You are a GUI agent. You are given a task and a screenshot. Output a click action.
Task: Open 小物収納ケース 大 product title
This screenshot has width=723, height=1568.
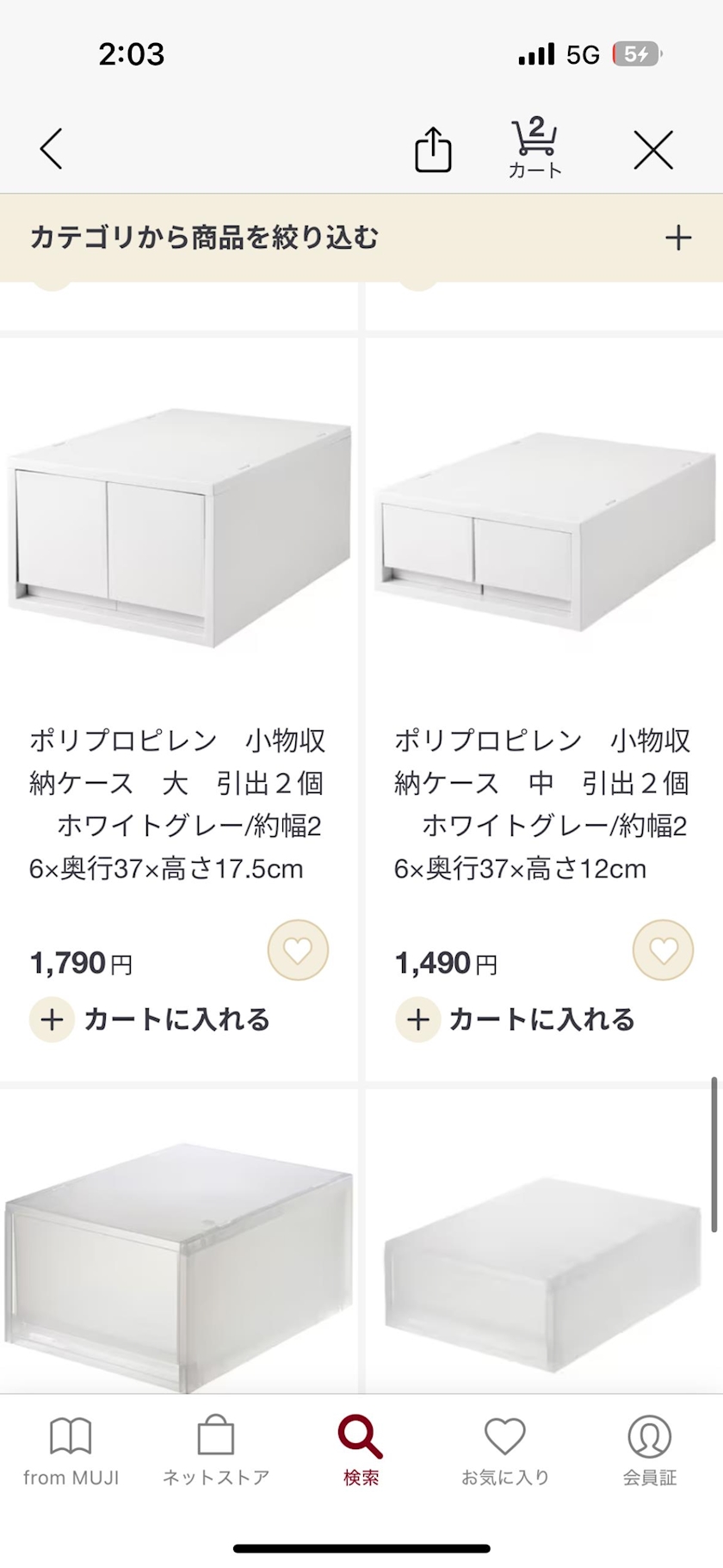tap(177, 803)
